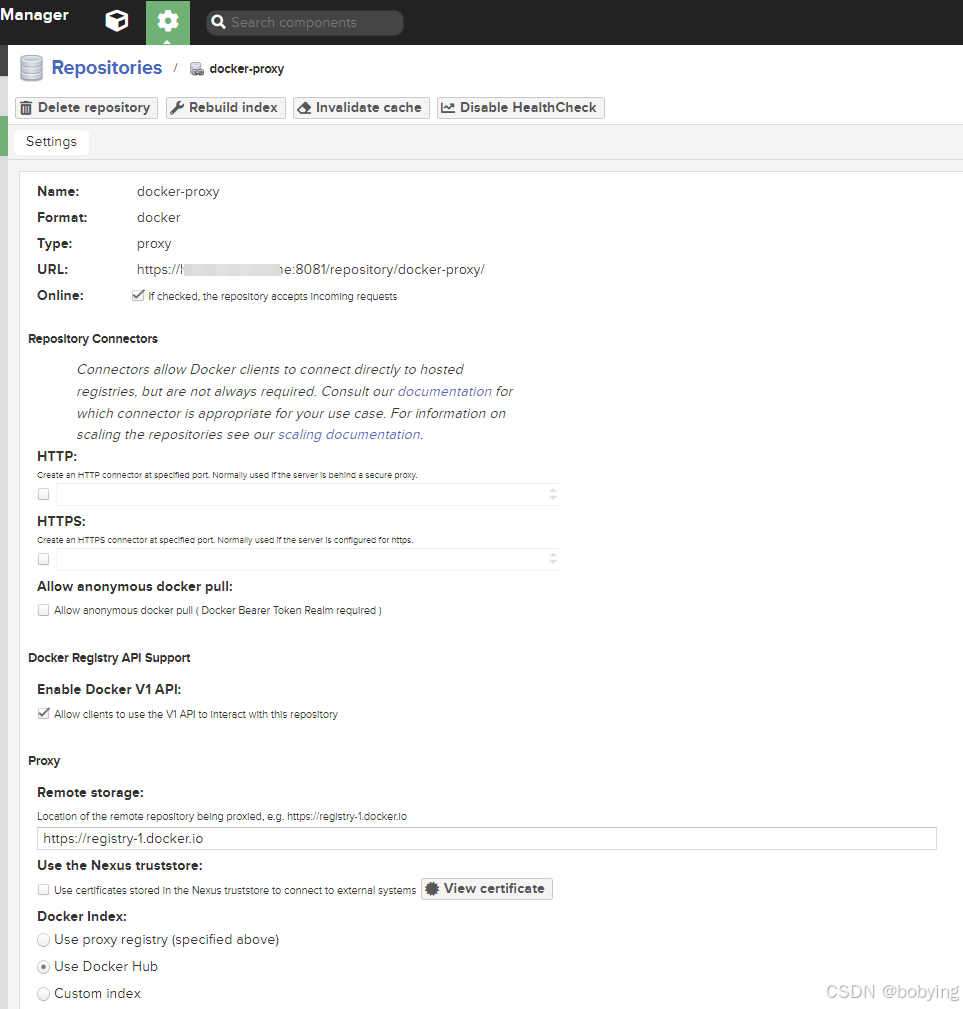Viewport: 963px width, 1009px height.
Task: Click the 'Remote storage:' label
Action: pyautogui.click(x=90, y=793)
